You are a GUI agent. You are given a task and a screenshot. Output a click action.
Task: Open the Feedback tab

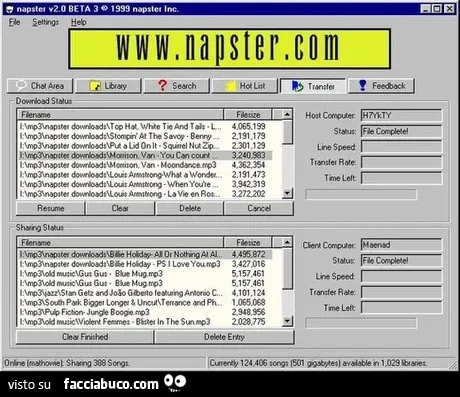[x=381, y=86]
